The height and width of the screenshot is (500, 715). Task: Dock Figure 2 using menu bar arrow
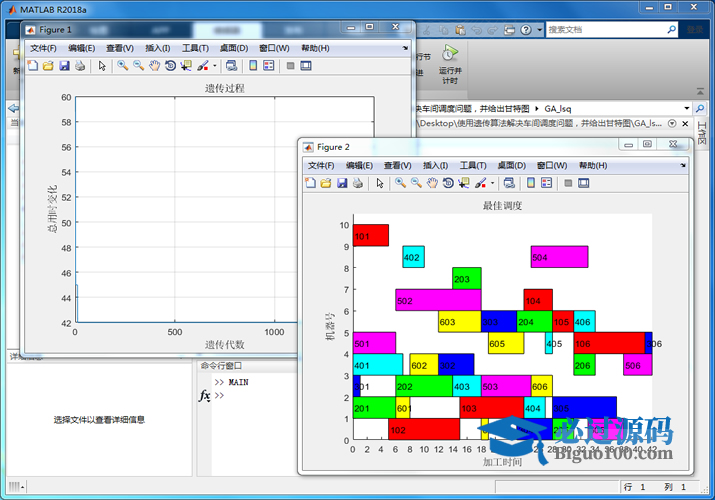point(683,165)
